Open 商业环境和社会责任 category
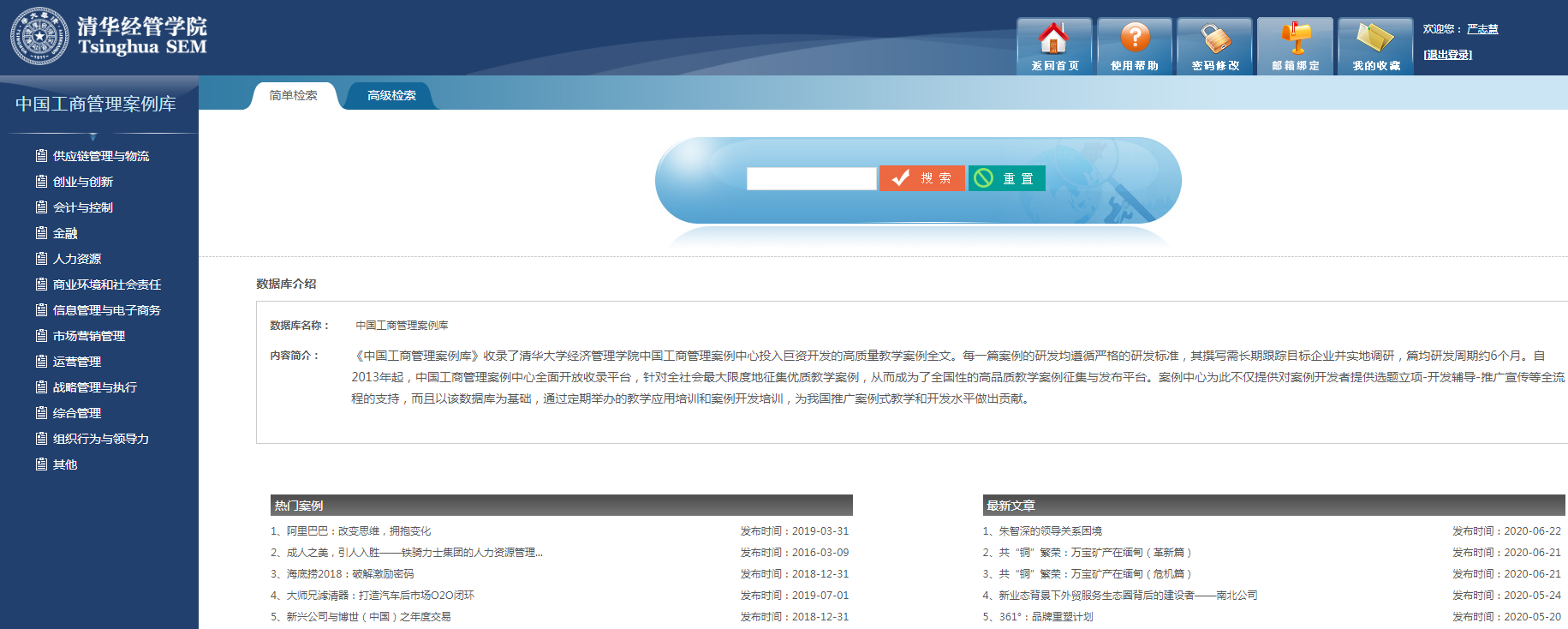 tap(107, 285)
